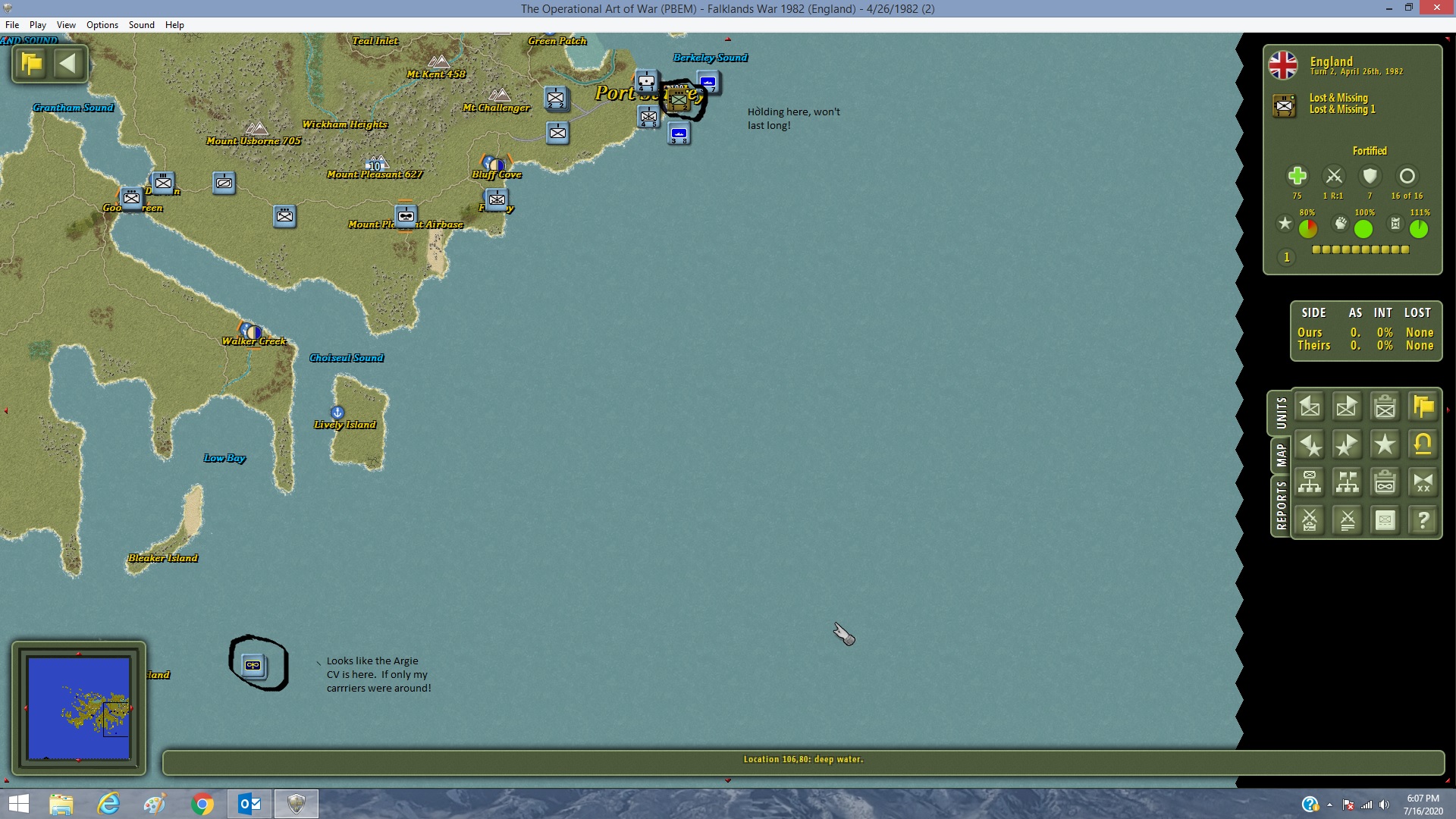The height and width of the screenshot is (819, 1456).
Task: Open the Options menu
Action: [x=102, y=25]
